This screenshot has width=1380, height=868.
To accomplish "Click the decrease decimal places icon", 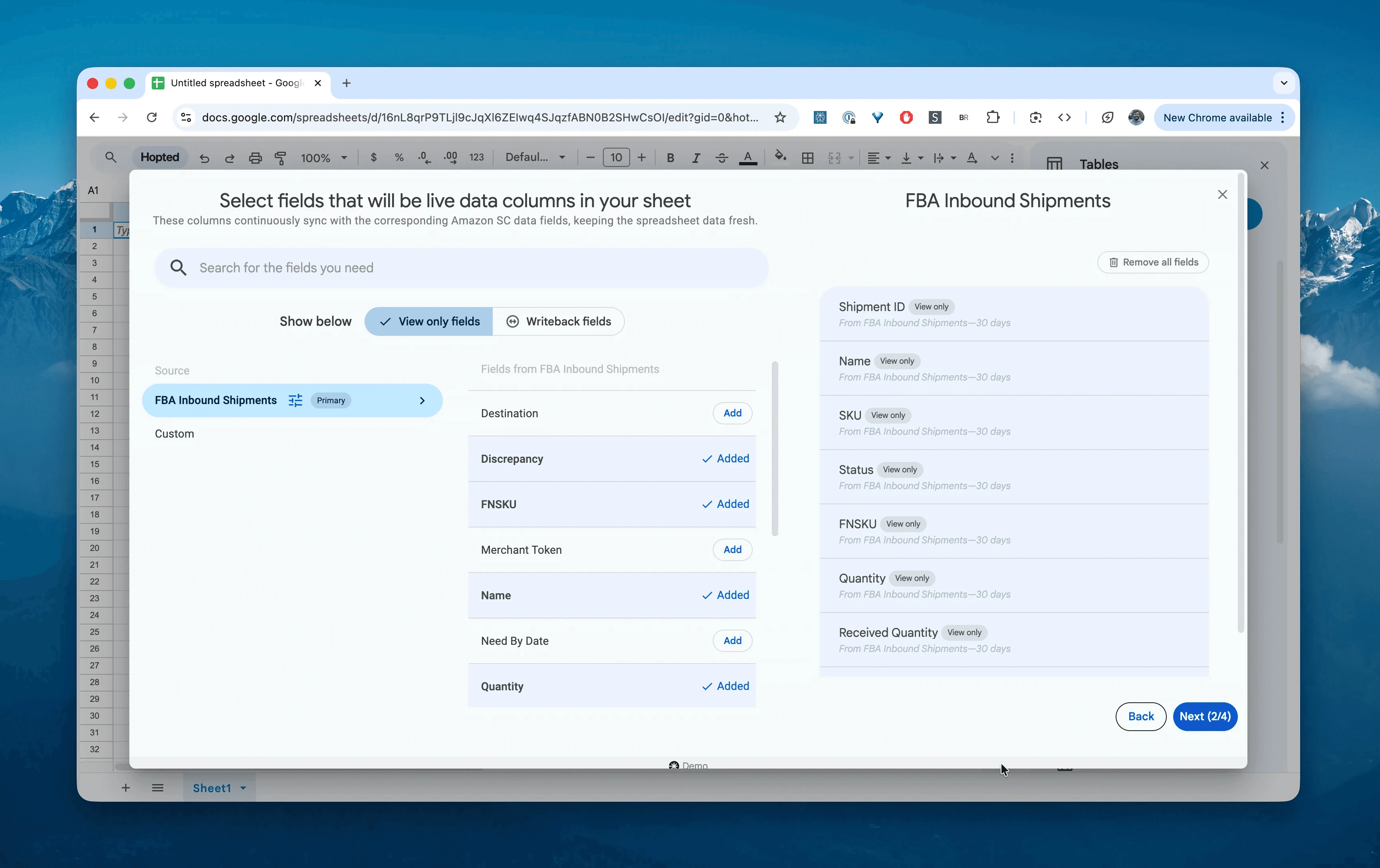I will coord(424,158).
